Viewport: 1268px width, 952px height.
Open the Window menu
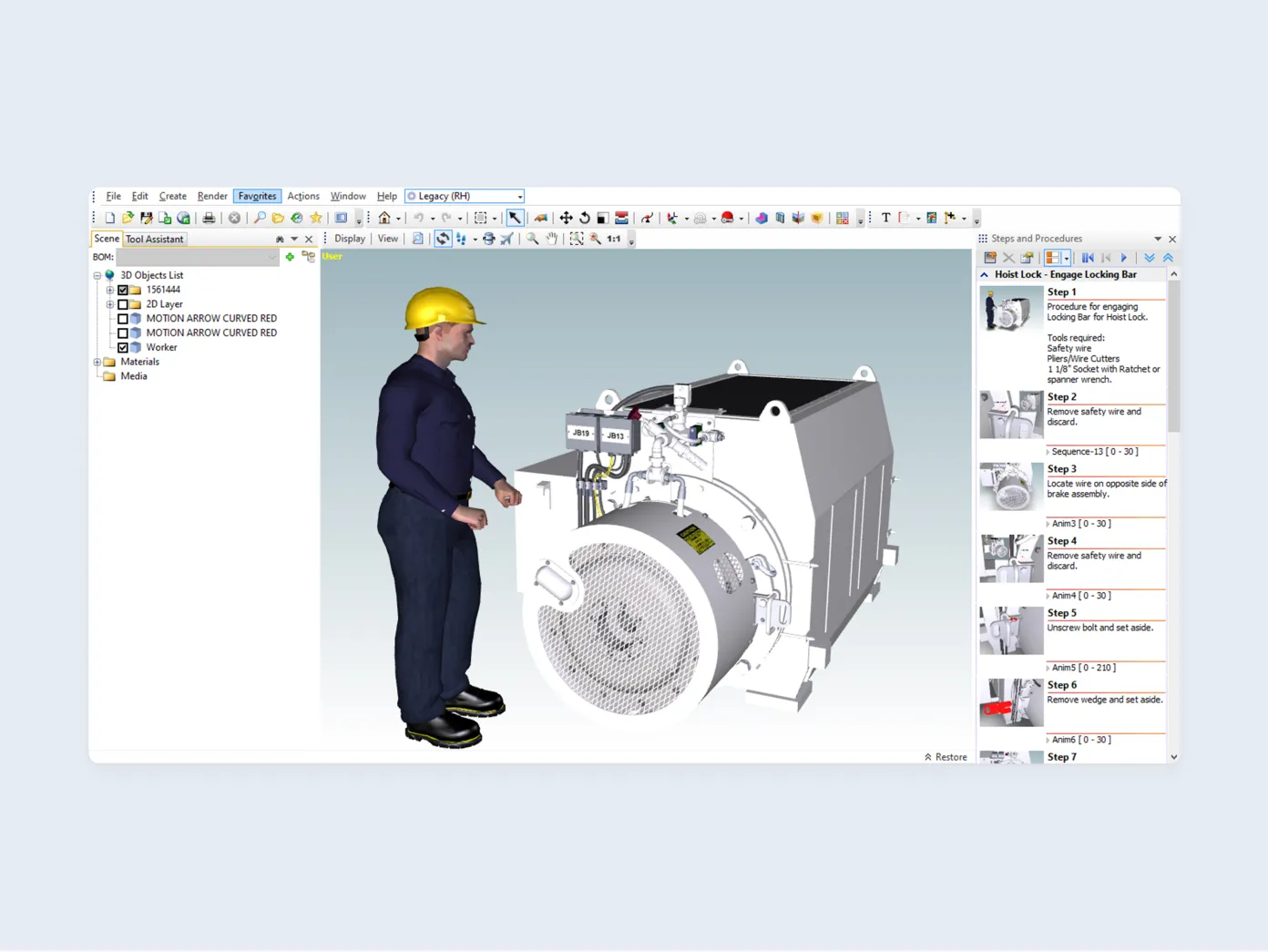[x=348, y=196]
